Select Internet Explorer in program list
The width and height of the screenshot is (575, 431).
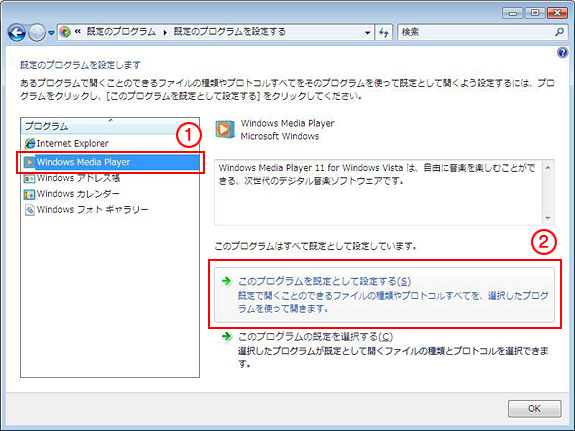click(x=110, y=143)
